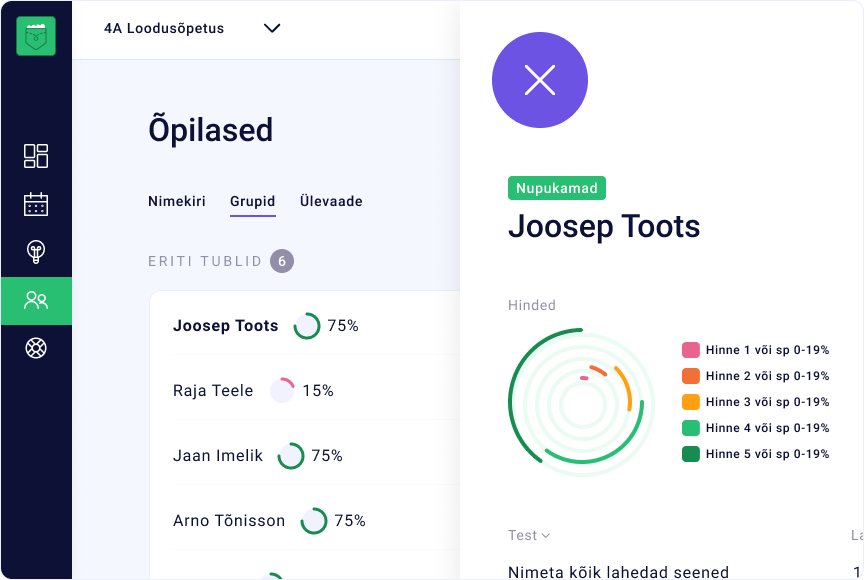Click the Hinded grades donut chart
Image resolution: width=864 pixels, height=580 pixels.
pos(581,403)
